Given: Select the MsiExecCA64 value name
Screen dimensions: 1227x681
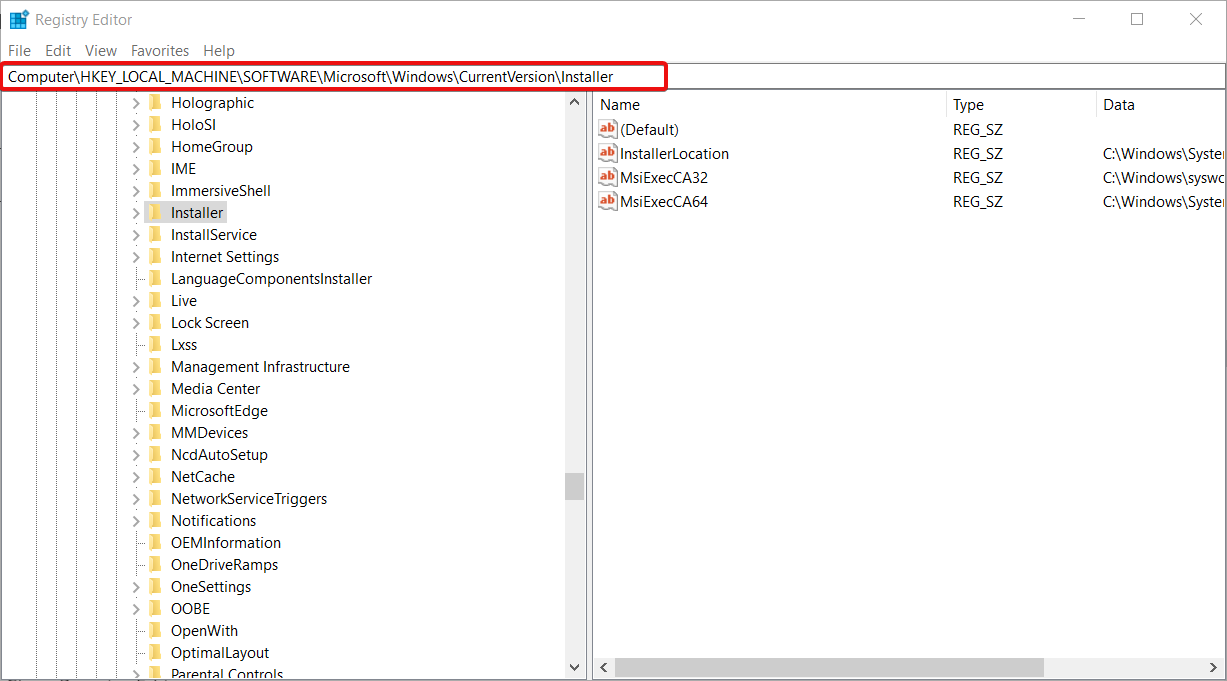Looking at the screenshot, I should 664,201.
